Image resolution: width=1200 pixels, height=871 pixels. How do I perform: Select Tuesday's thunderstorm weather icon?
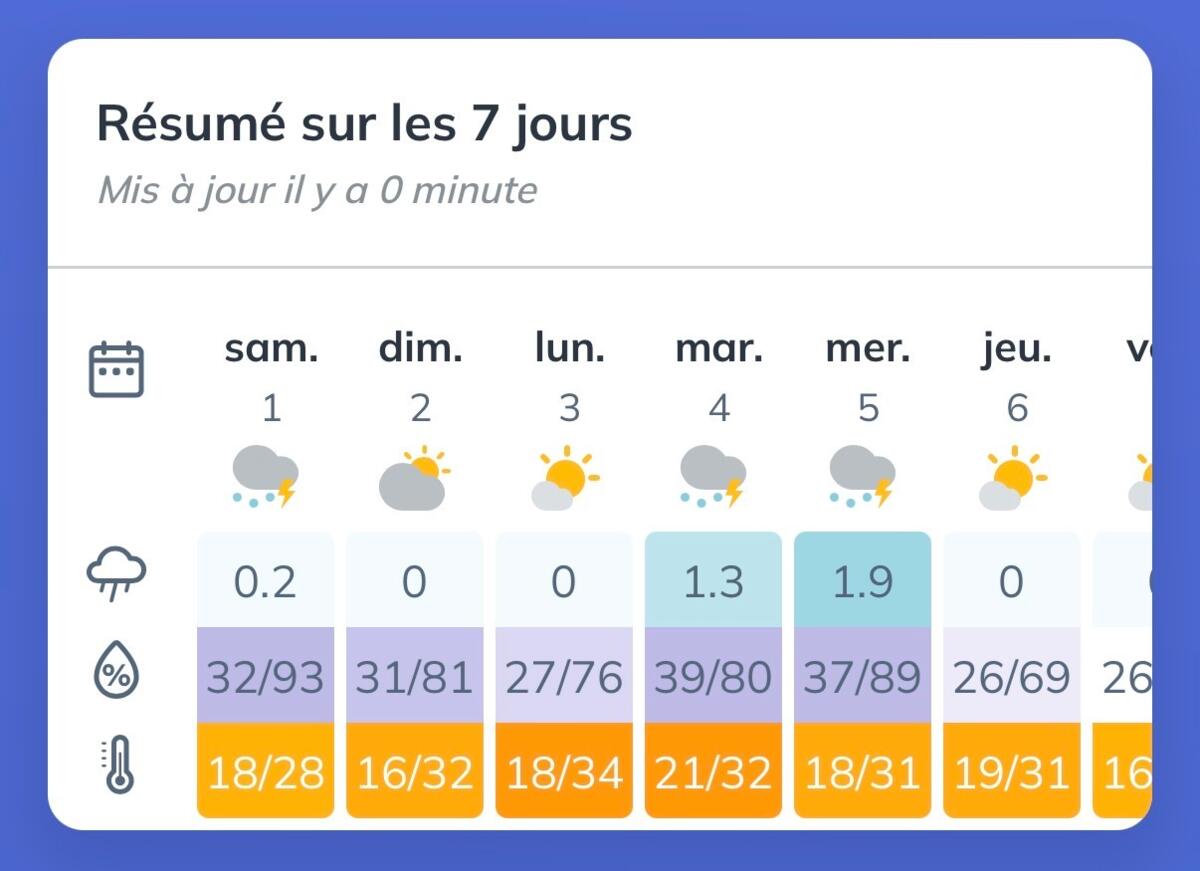click(713, 477)
